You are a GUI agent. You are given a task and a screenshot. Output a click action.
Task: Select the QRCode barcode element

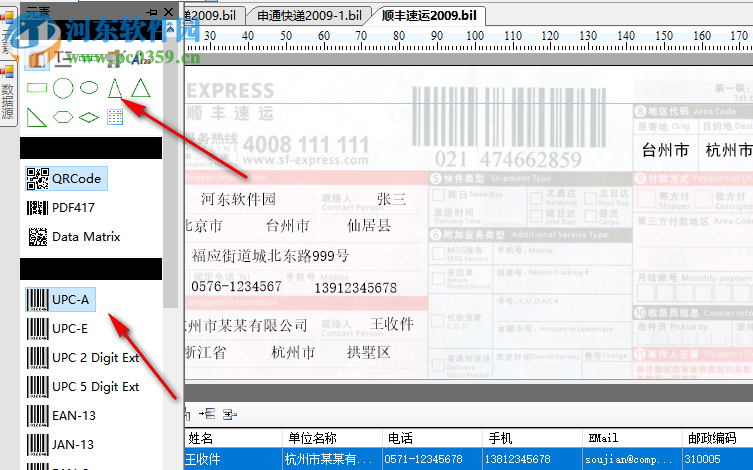click(66, 179)
